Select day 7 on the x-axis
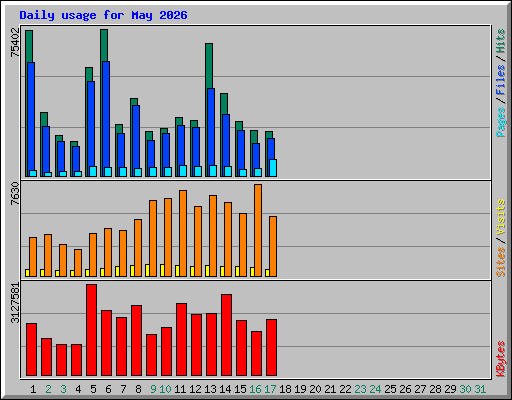This screenshot has width=512, height=400. point(123,389)
